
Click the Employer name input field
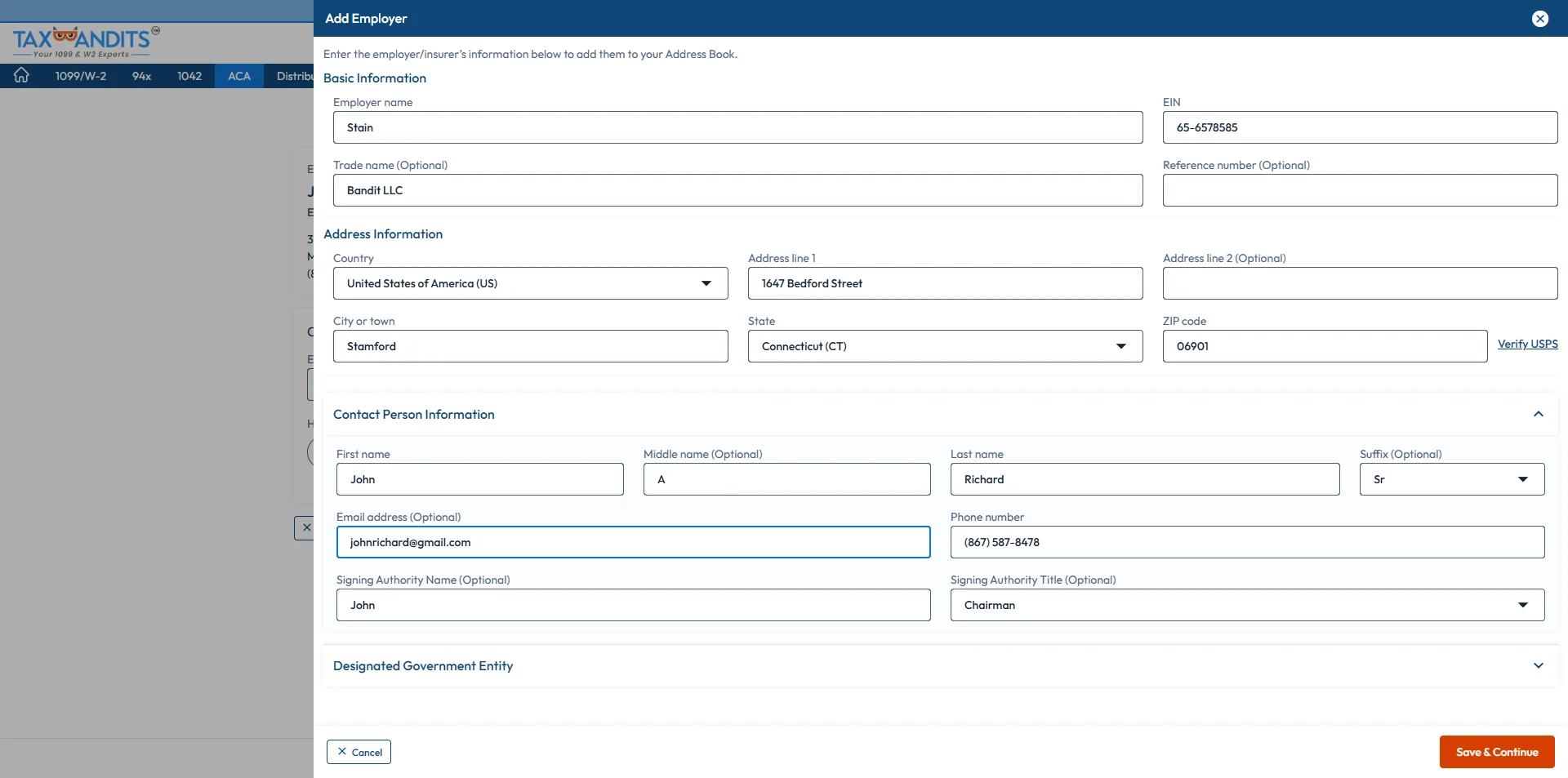pyautogui.click(x=737, y=127)
